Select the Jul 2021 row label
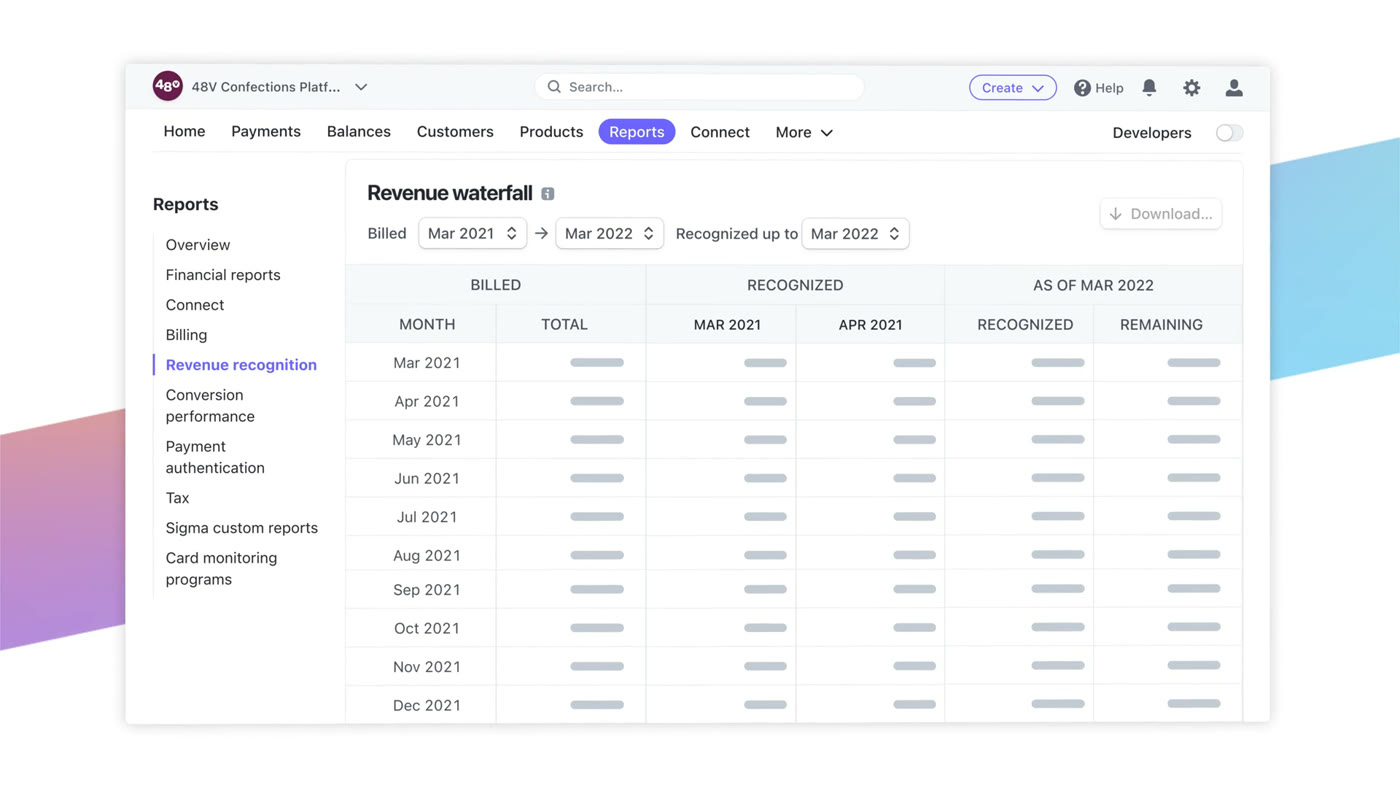Image resolution: width=1400 pixels, height=788 pixels. click(x=427, y=517)
